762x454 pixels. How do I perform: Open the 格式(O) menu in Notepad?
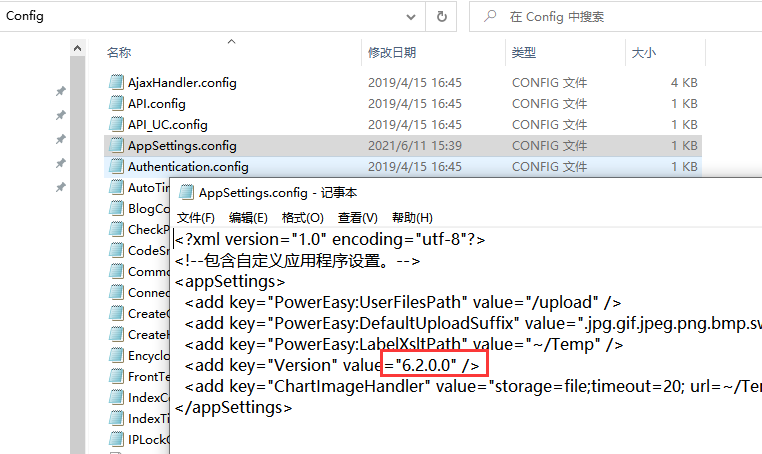[302, 217]
